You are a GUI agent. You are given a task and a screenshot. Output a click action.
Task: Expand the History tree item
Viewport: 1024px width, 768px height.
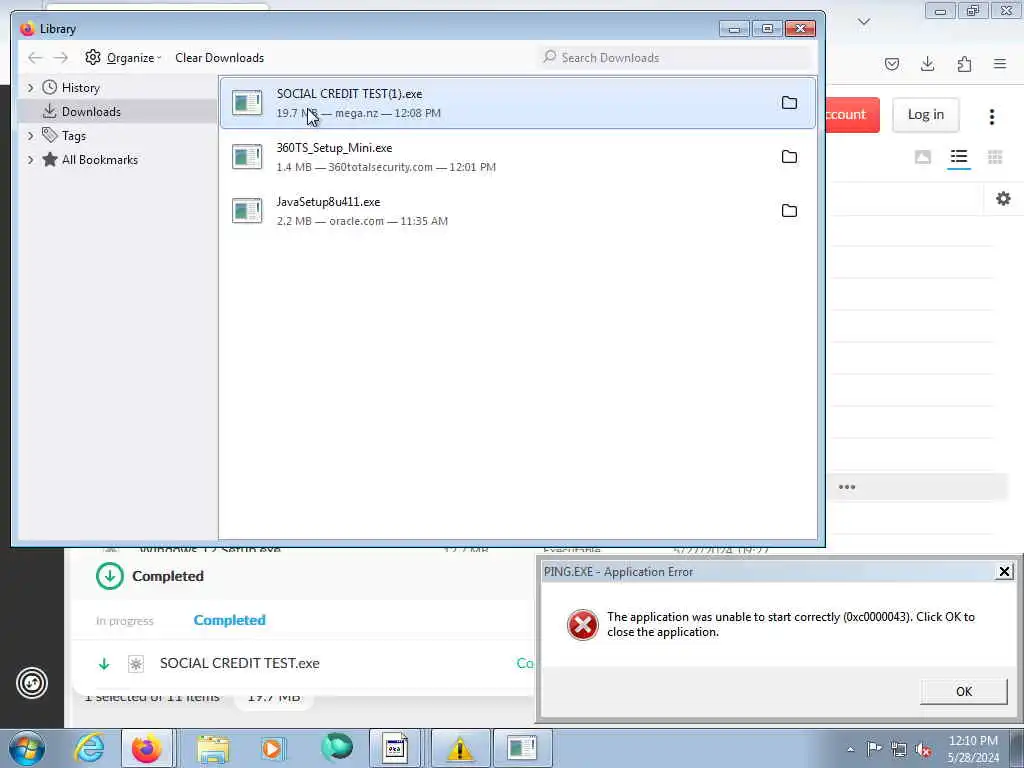pyautogui.click(x=30, y=88)
